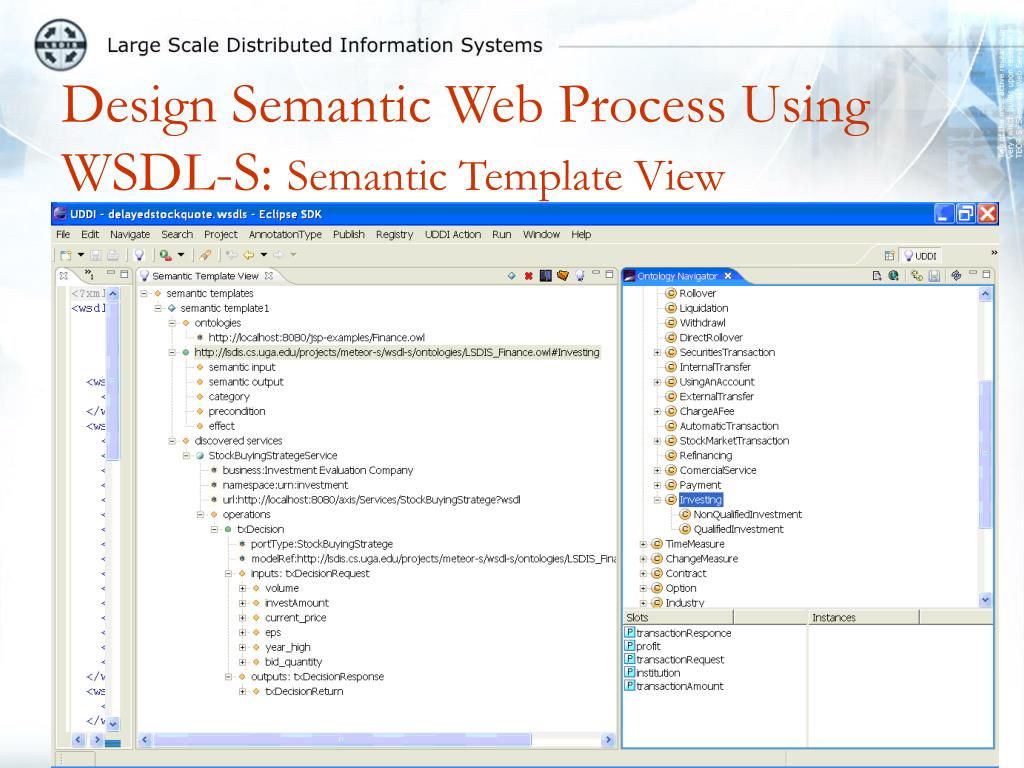Click the orange book icon in Semantic Template View

[x=562, y=275]
